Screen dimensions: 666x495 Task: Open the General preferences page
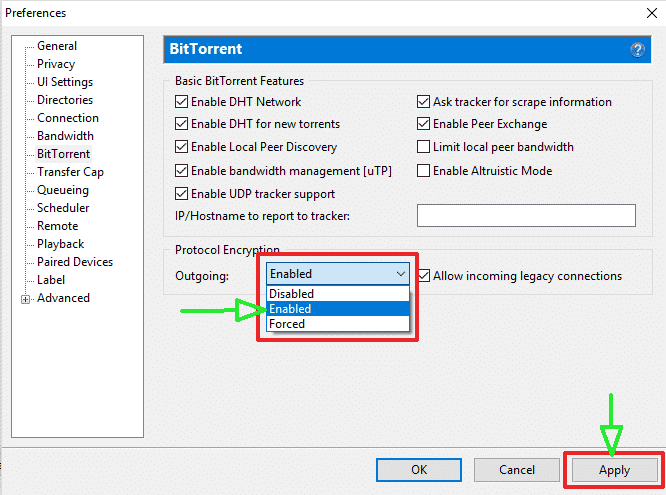coord(57,46)
